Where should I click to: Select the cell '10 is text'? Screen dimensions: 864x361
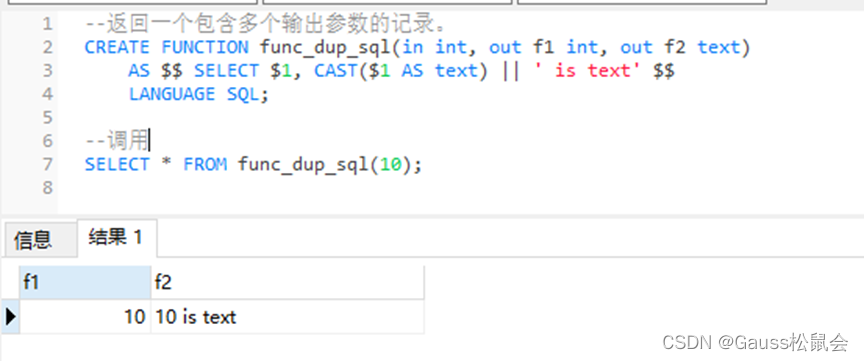[287, 317]
